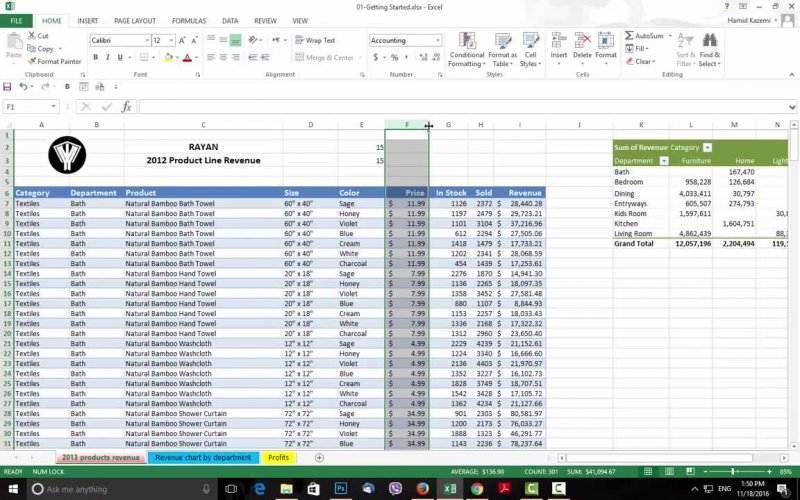Click the Name Box showing F1
This screenshot has height=500, width=800.
click(30, 106)
